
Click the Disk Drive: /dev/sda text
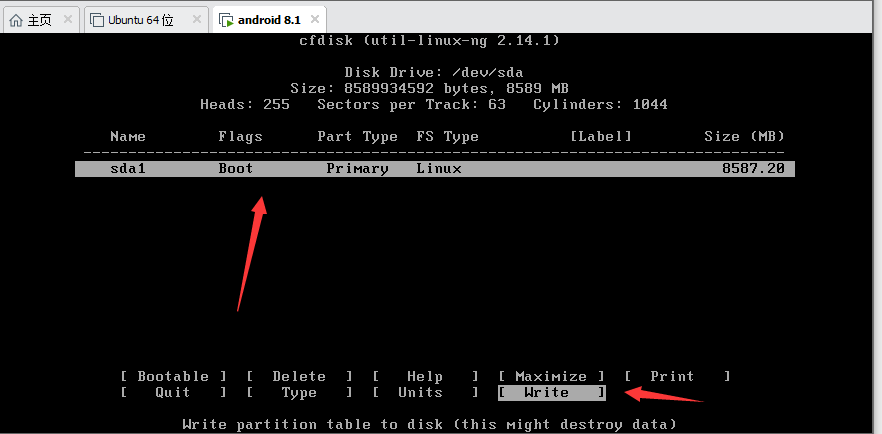(434, 73)
